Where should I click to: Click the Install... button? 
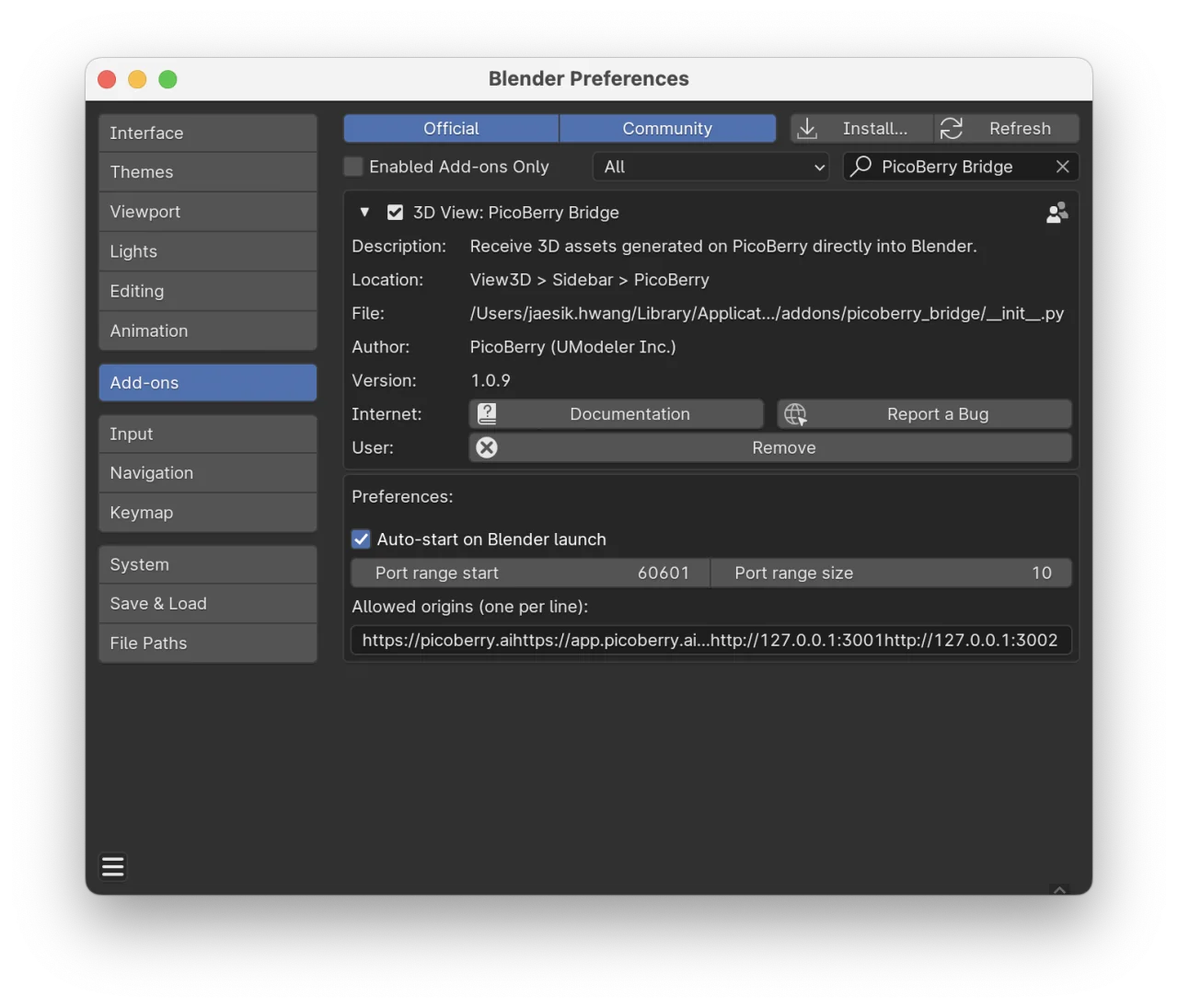(861, 128)
